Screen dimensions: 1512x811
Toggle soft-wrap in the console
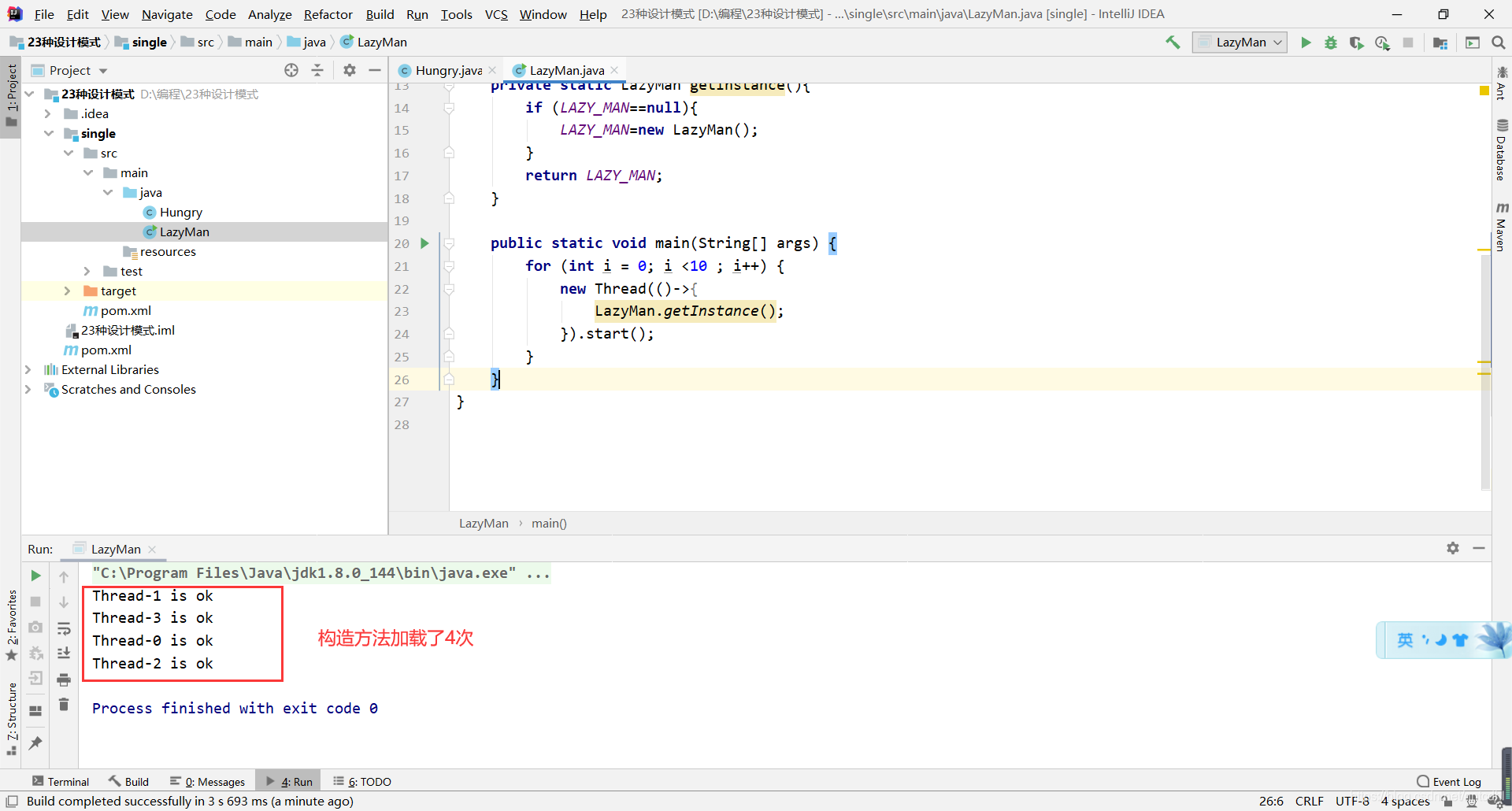[64, 628]
